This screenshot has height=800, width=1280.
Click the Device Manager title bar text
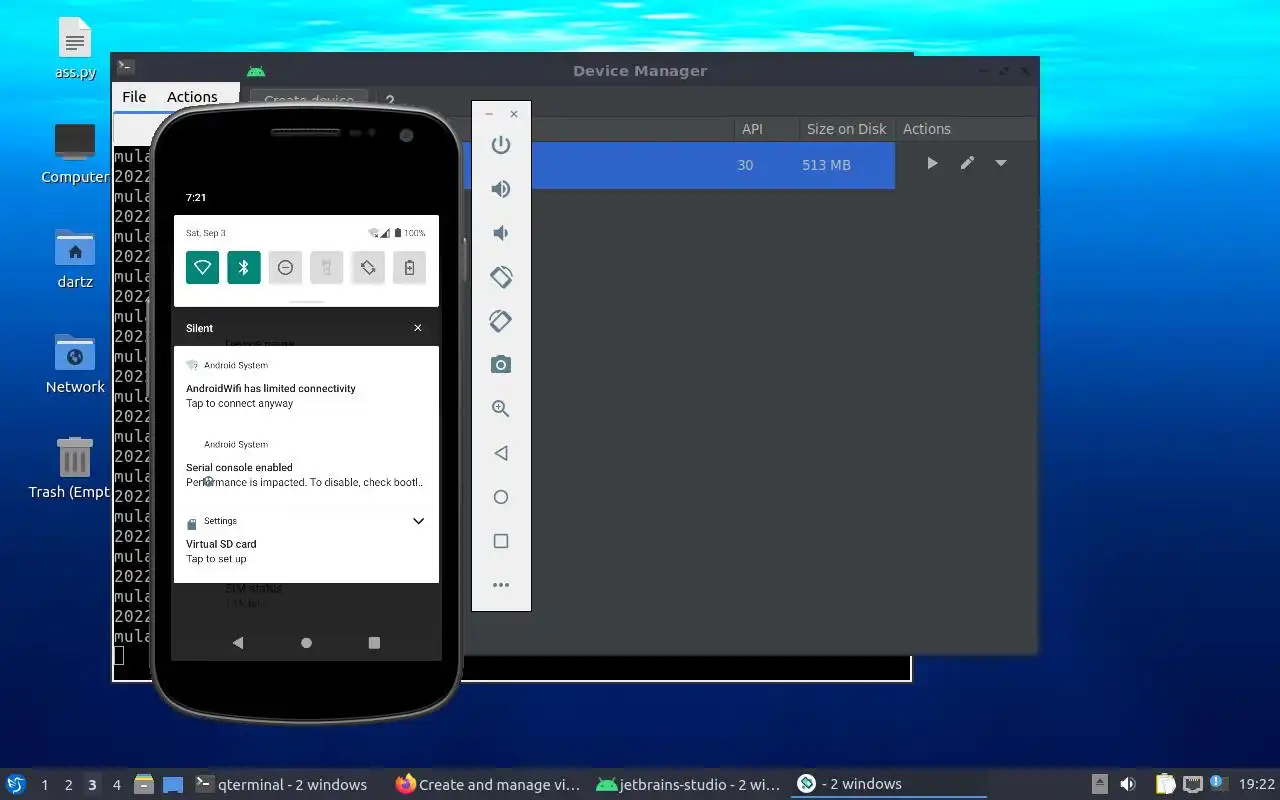pos(640,71)
